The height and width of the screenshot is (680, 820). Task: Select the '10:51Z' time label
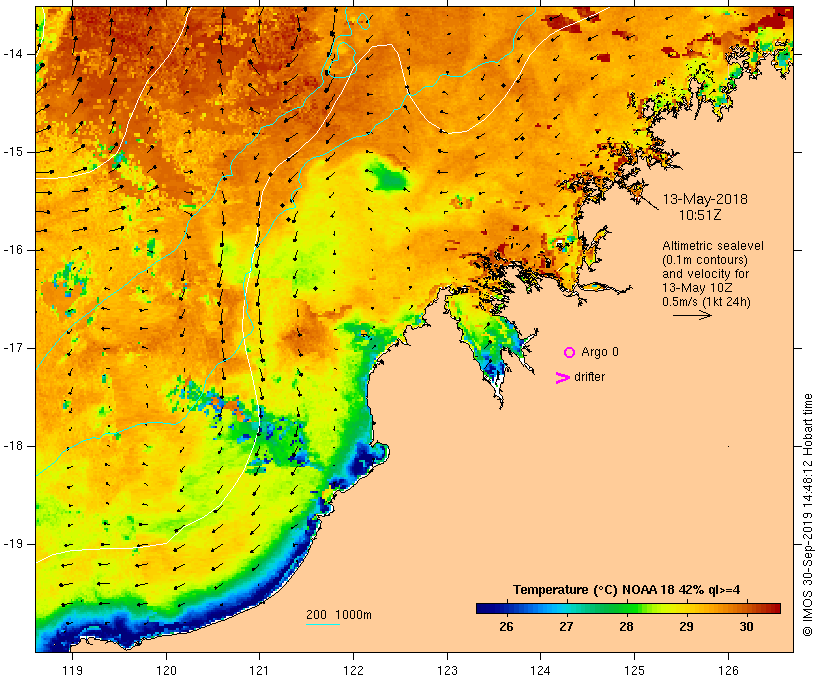(x=700, y=215)
